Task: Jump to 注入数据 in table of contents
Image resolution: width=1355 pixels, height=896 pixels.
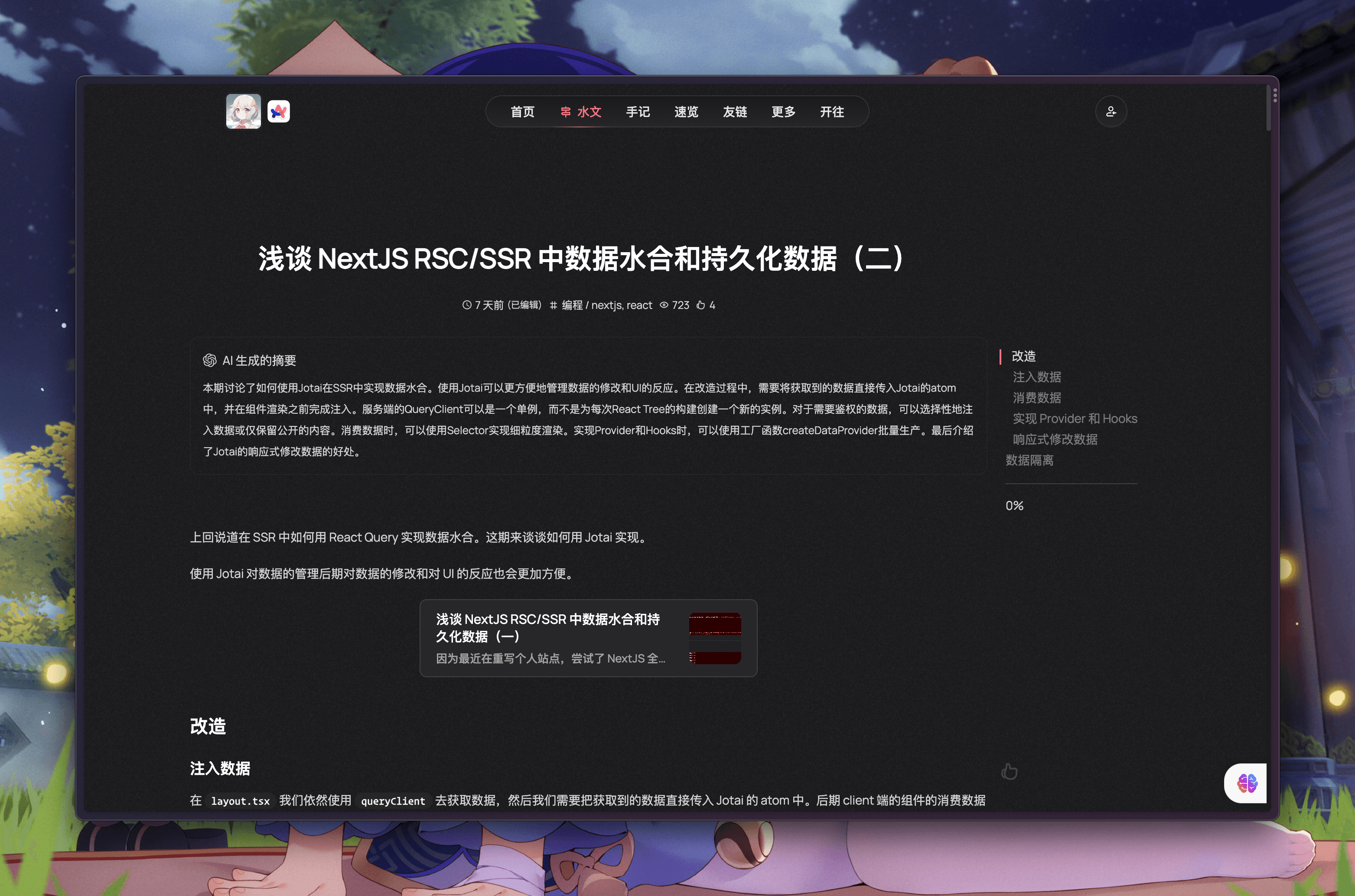Action: (1037, 377)
